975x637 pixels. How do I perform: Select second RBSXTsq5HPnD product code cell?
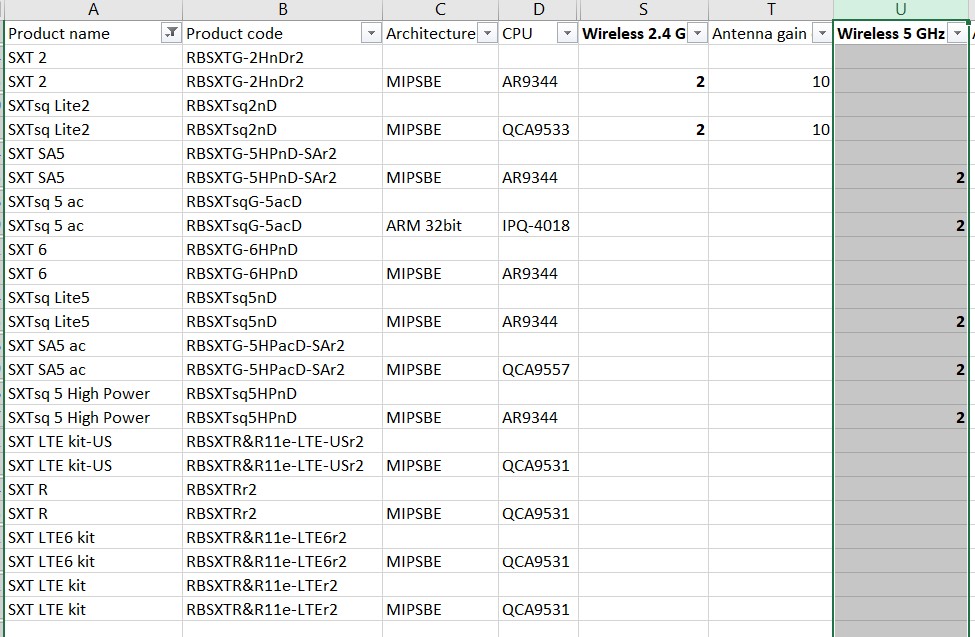click(x=282, y=417)
